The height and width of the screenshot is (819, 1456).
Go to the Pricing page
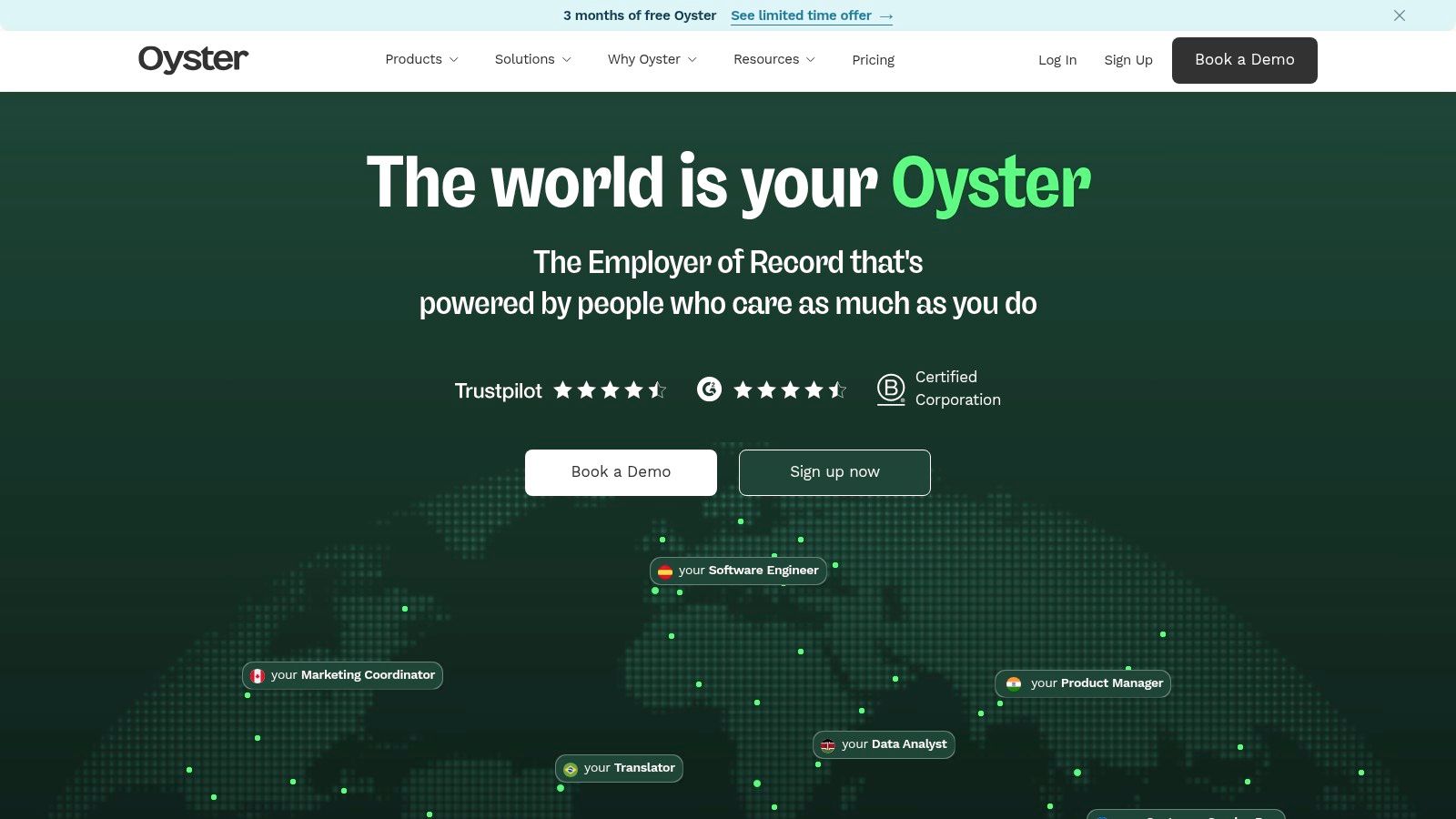pyautogui.click(x=873, y=60)
